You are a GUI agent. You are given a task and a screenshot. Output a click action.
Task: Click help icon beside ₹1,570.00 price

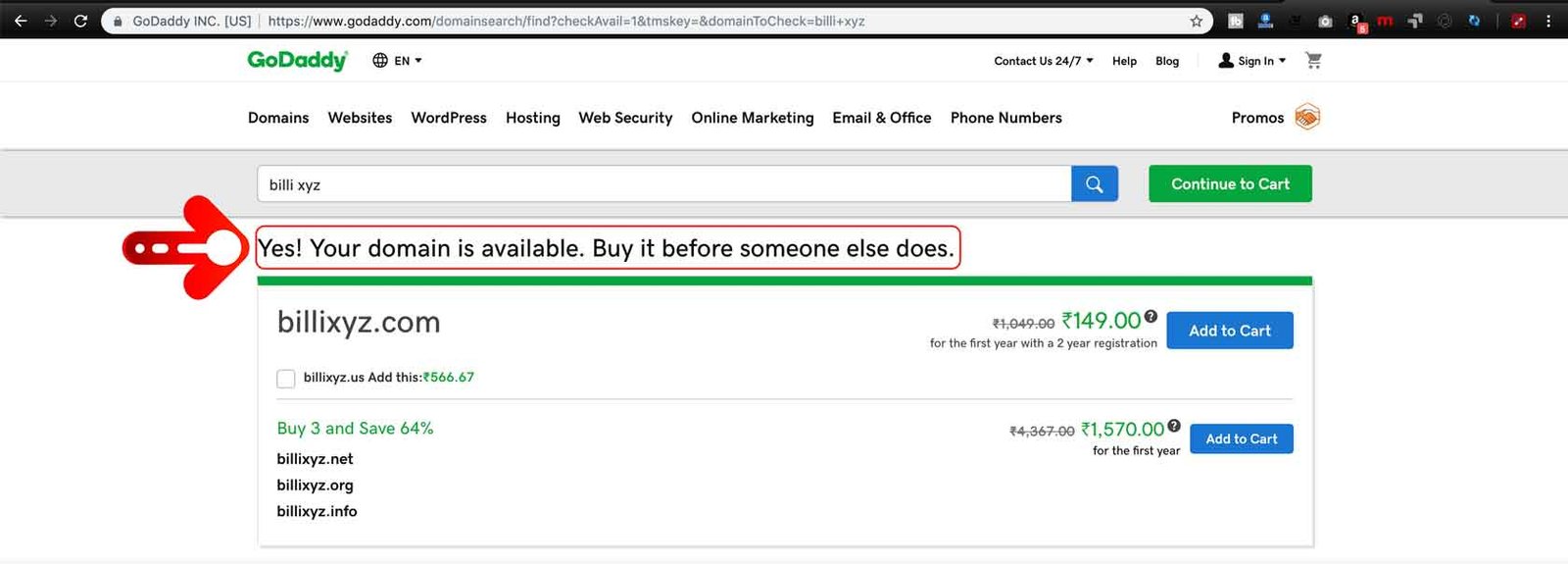tap(1174, 426)
